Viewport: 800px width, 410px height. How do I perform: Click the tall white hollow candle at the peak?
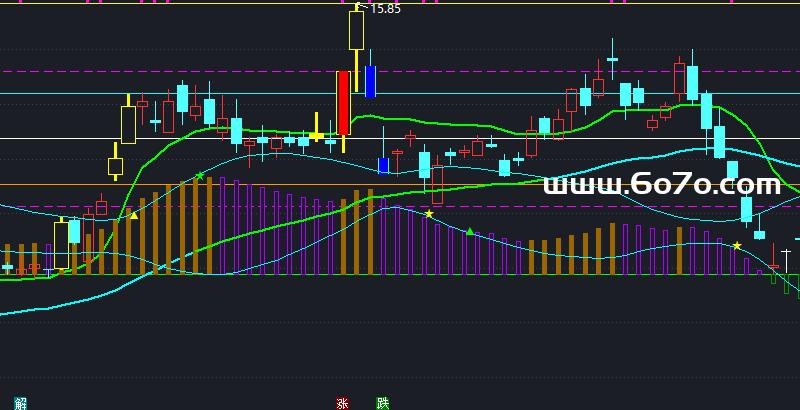356,30
